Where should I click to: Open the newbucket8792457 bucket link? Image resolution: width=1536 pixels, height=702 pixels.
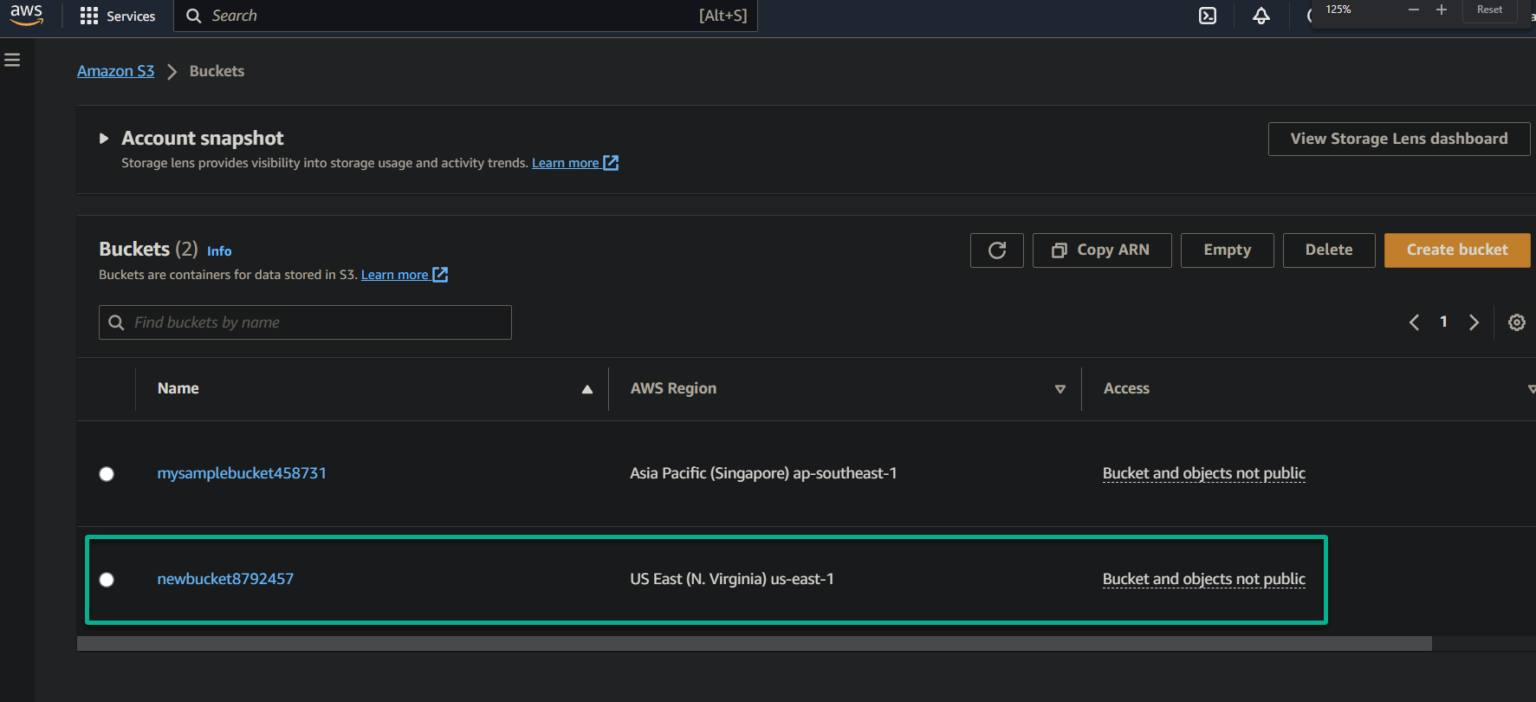(225, 579)
